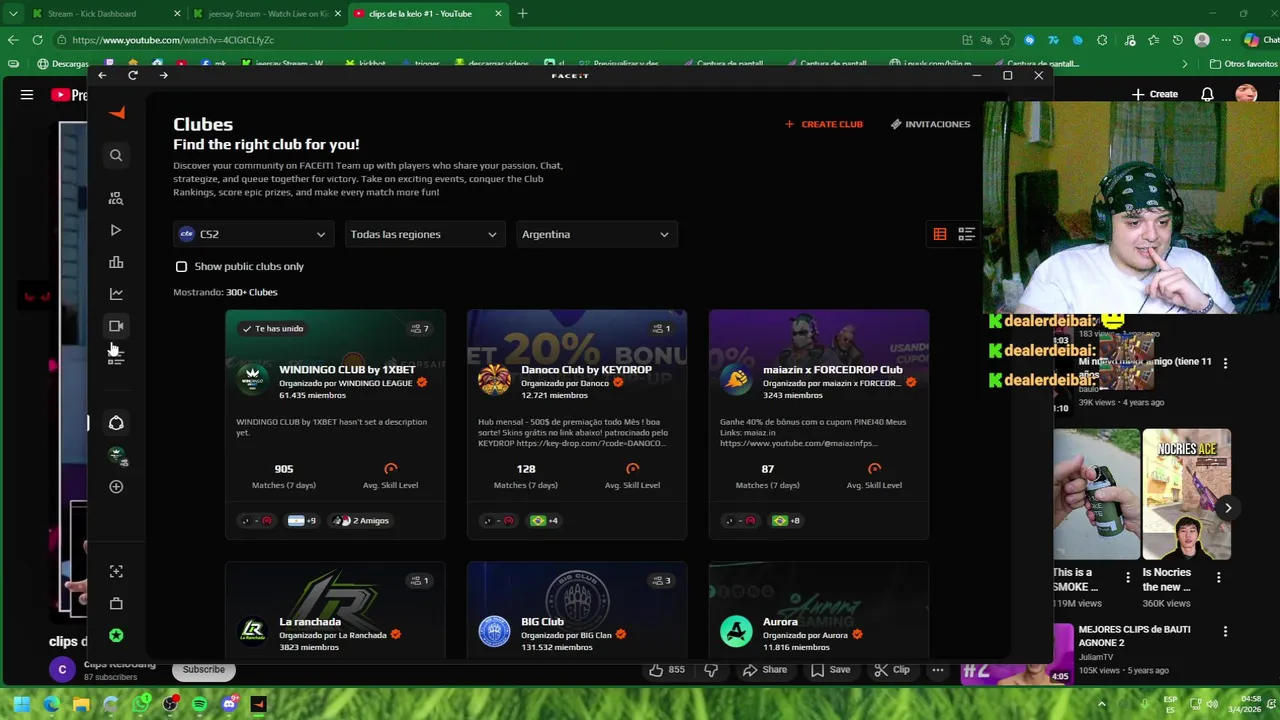Toggle Show public clubs only checkbox

(x=181, y=267)
